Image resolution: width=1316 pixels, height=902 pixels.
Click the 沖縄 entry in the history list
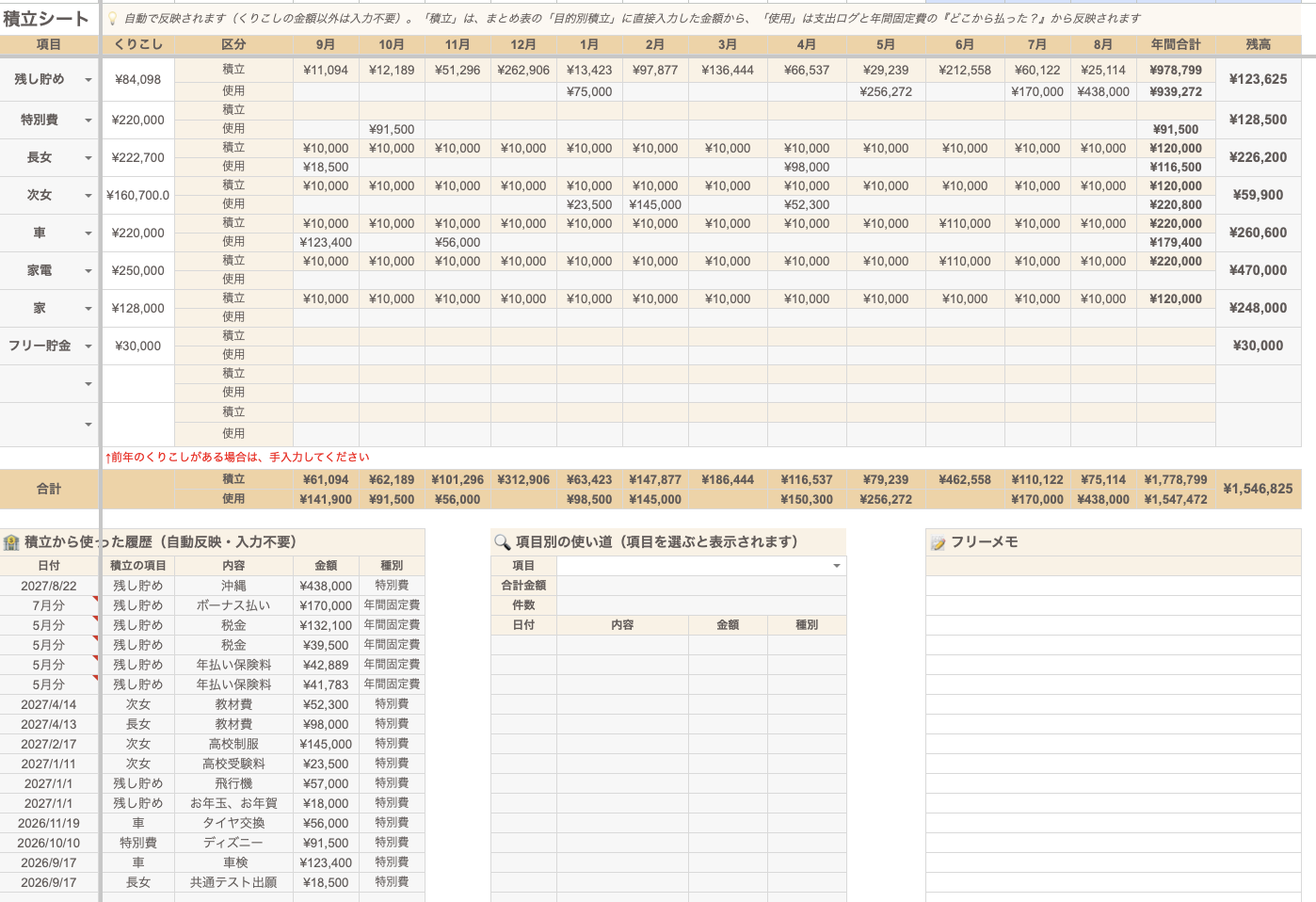[x=233, y=586]
